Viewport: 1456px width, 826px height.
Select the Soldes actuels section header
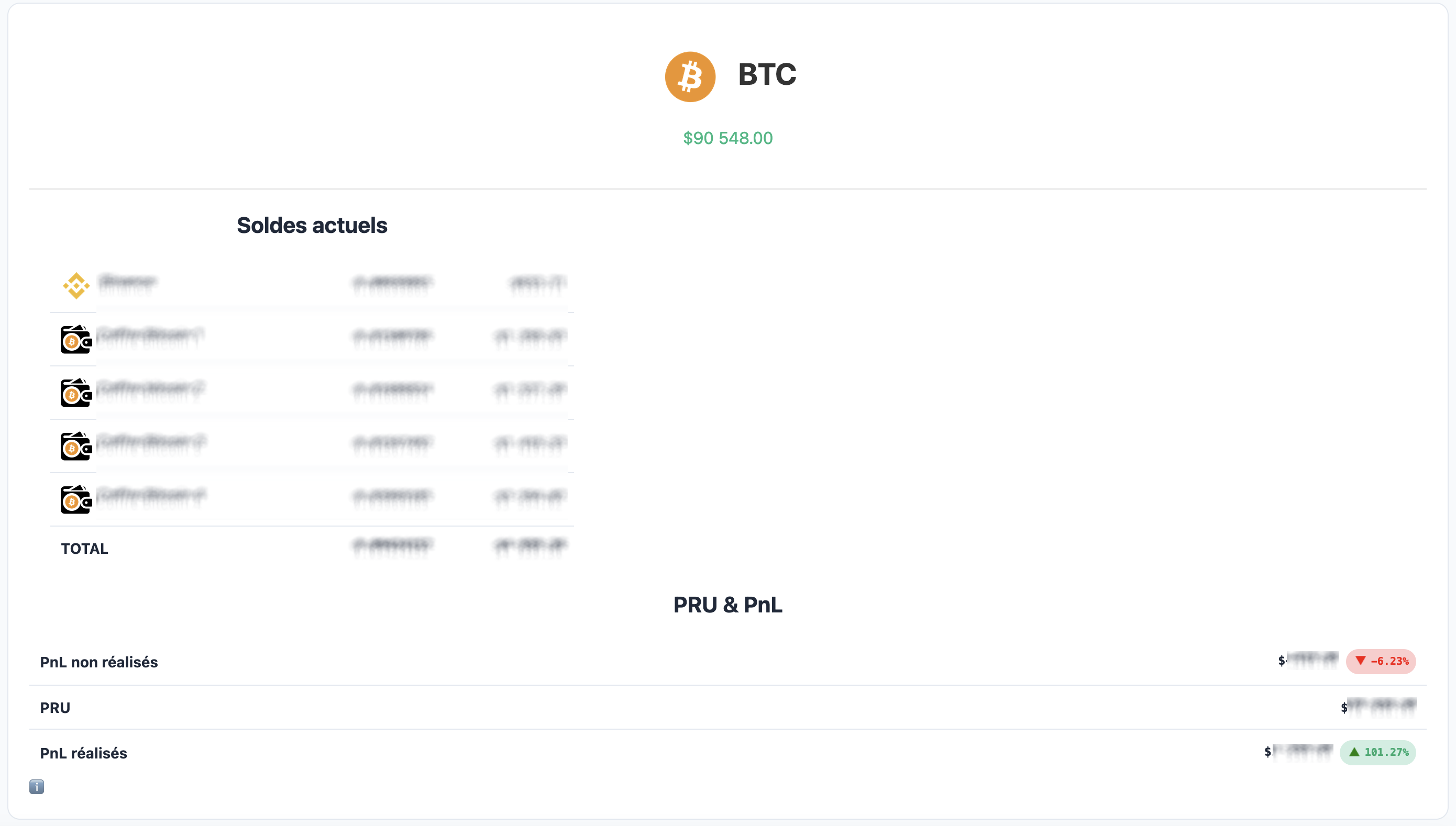313,225
